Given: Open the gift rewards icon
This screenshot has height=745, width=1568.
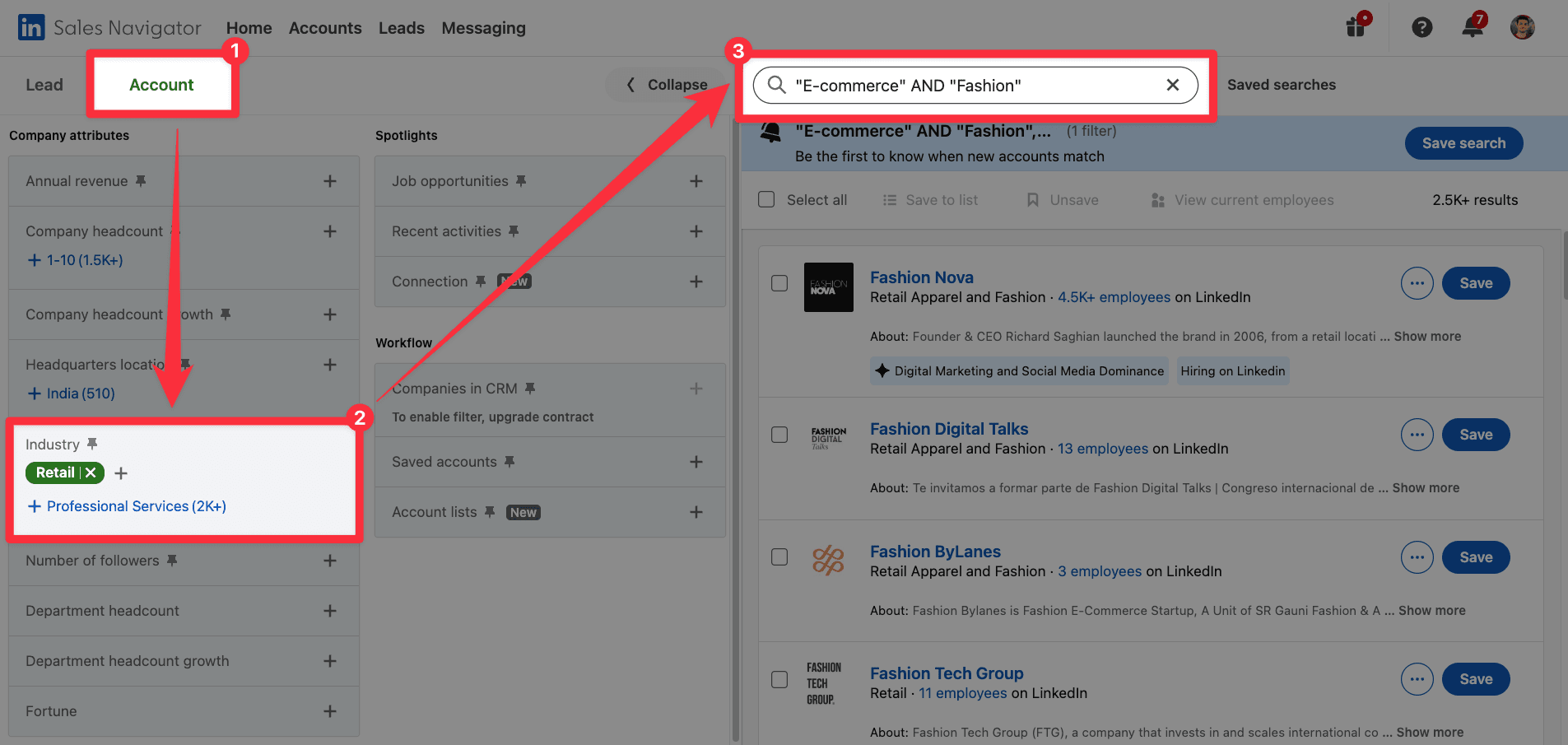Looking at the screenshot, I should [1356, 26].
